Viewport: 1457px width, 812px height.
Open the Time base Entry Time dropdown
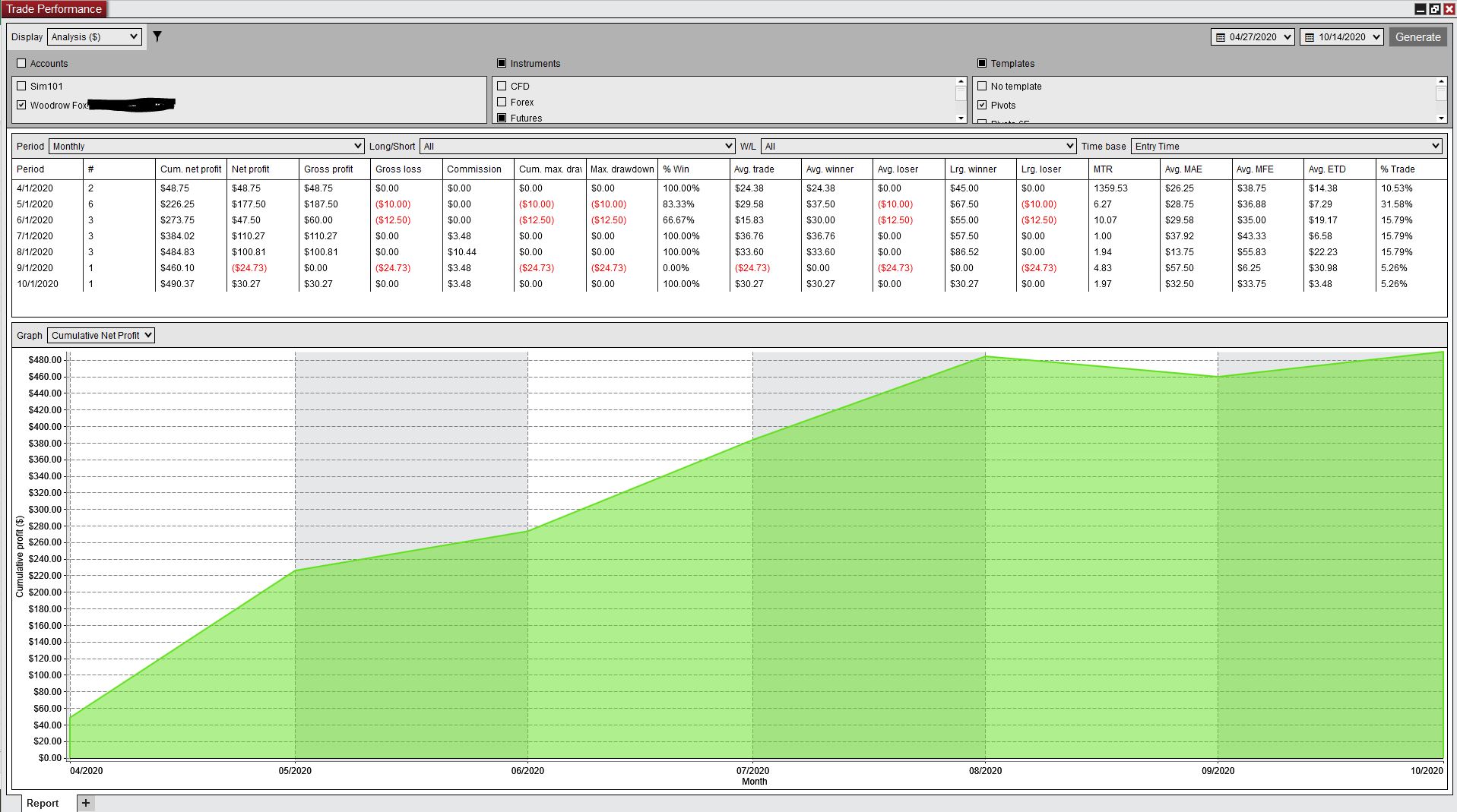coord(1286,146)
